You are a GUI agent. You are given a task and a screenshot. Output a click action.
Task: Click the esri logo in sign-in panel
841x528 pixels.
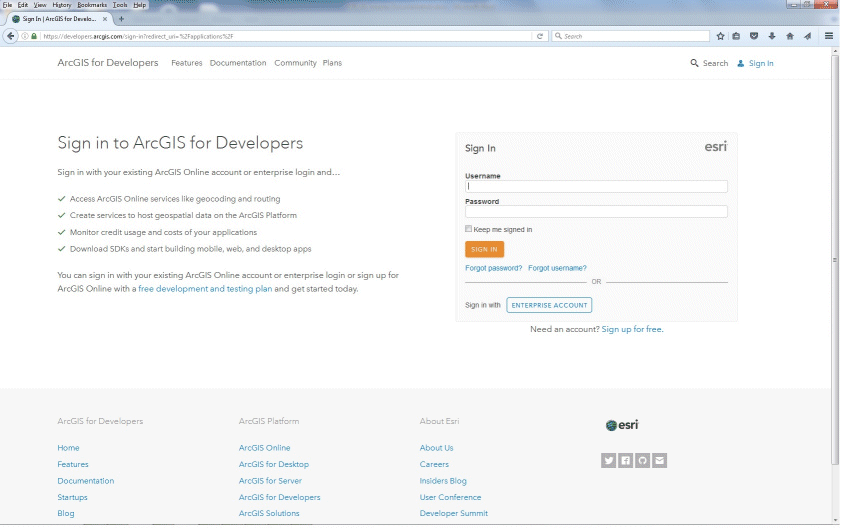tap(715, 146)
